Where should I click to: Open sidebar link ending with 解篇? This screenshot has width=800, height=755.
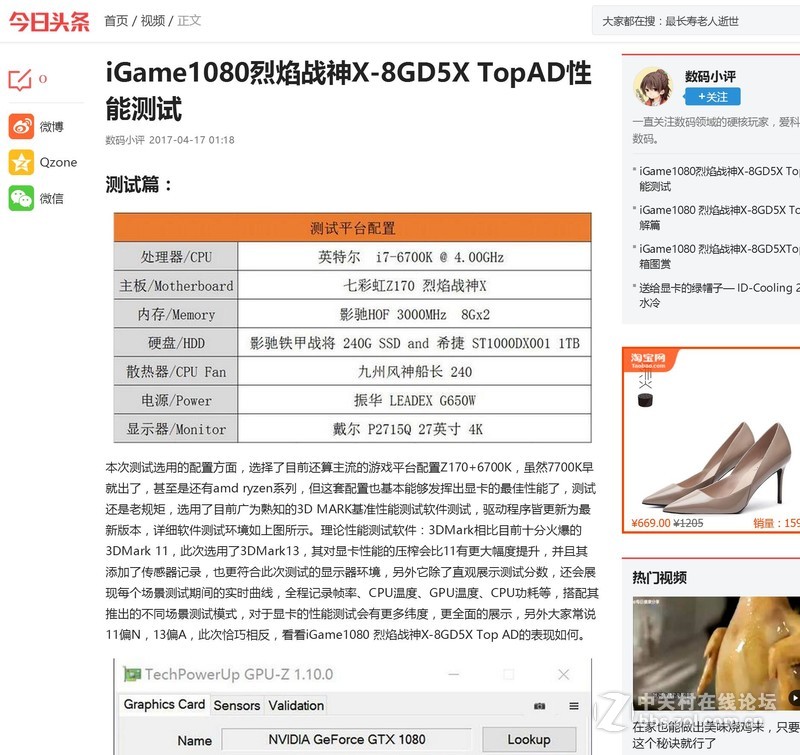[x=719, y=217]
